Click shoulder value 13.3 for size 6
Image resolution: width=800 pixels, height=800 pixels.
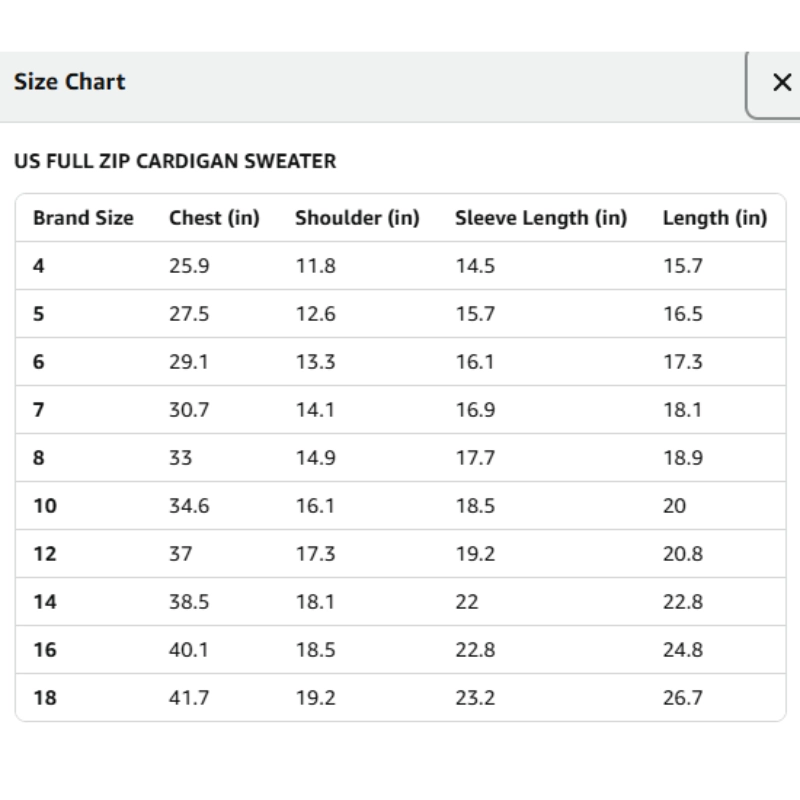315,362
